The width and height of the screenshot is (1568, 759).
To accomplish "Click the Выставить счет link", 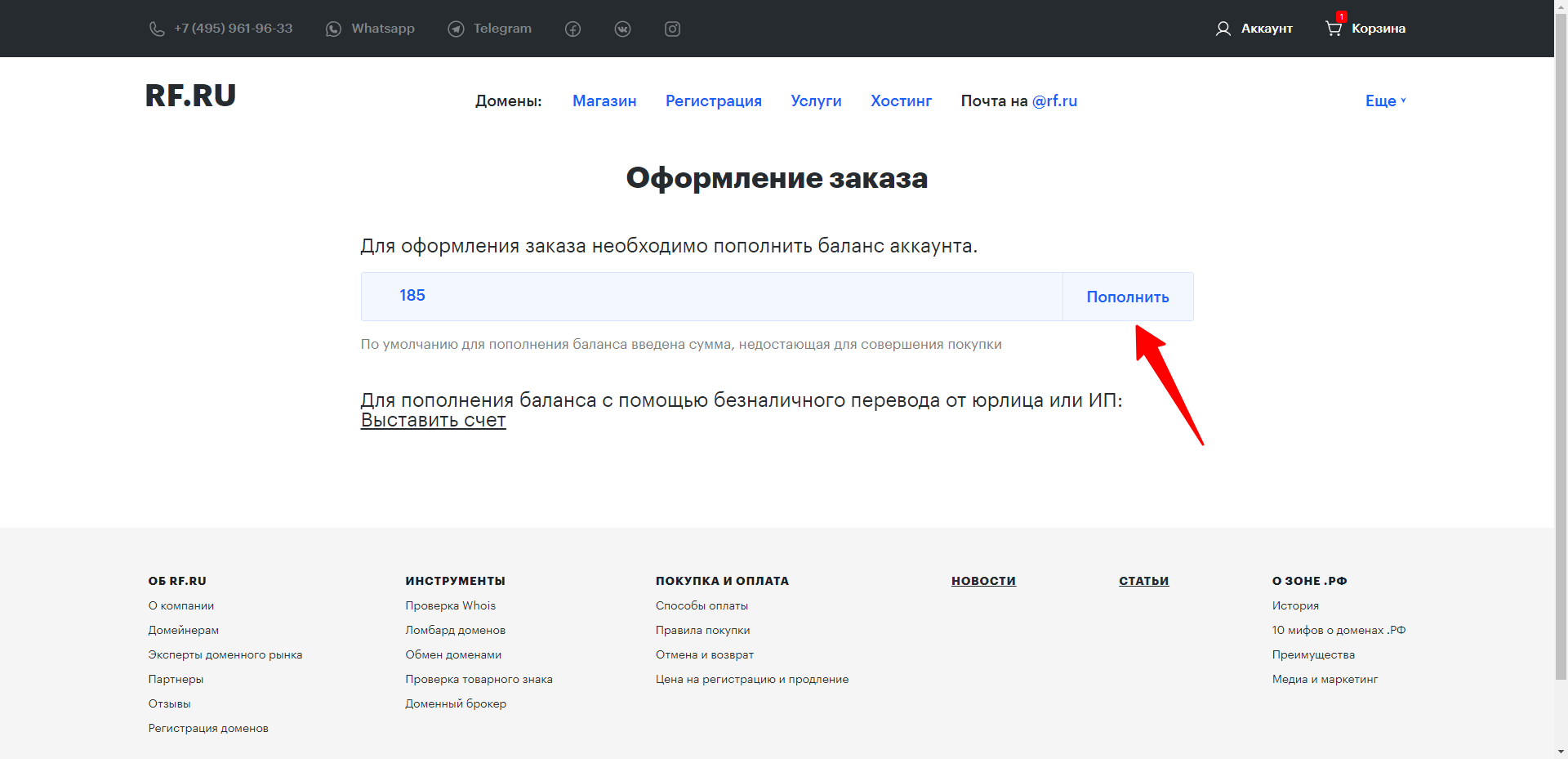I will tap(433, 420).
